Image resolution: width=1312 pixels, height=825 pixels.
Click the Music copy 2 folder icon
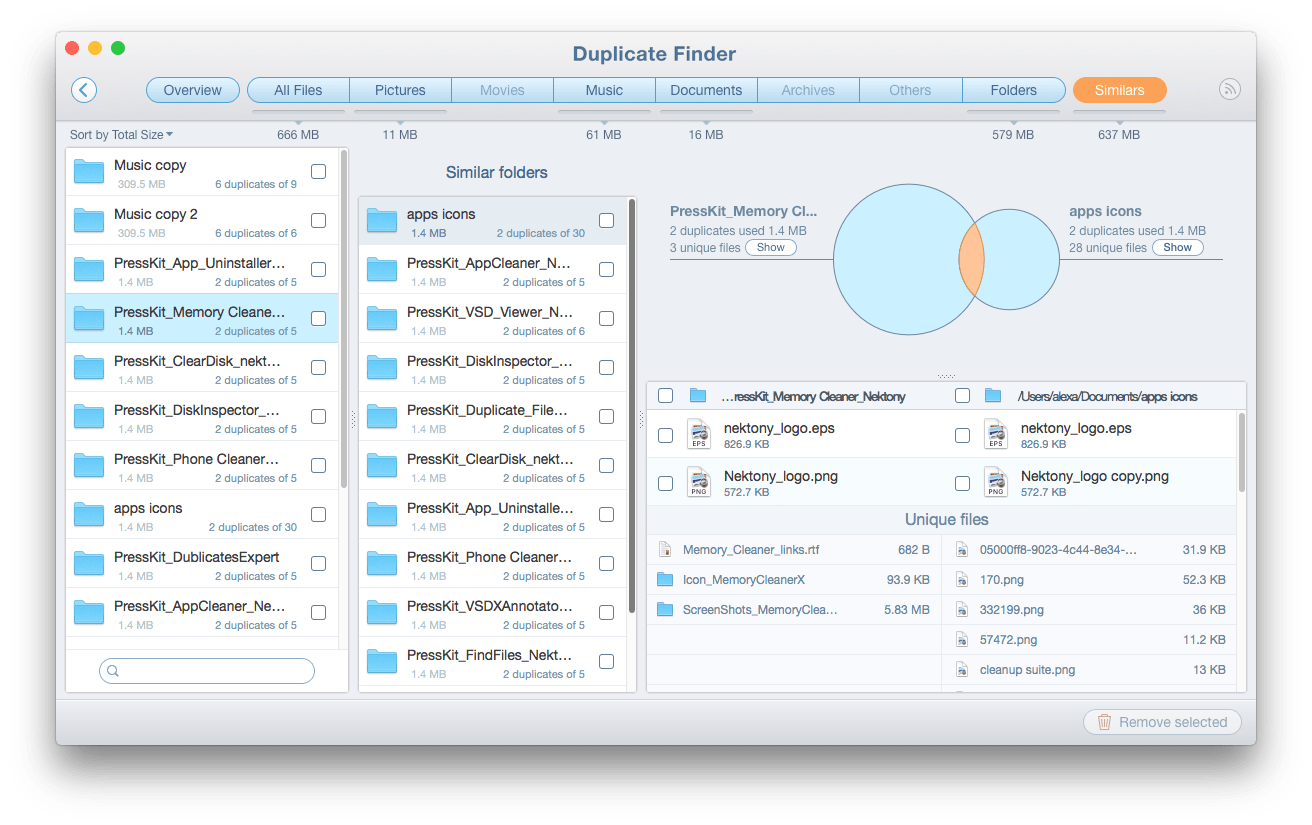click(89, 222)
